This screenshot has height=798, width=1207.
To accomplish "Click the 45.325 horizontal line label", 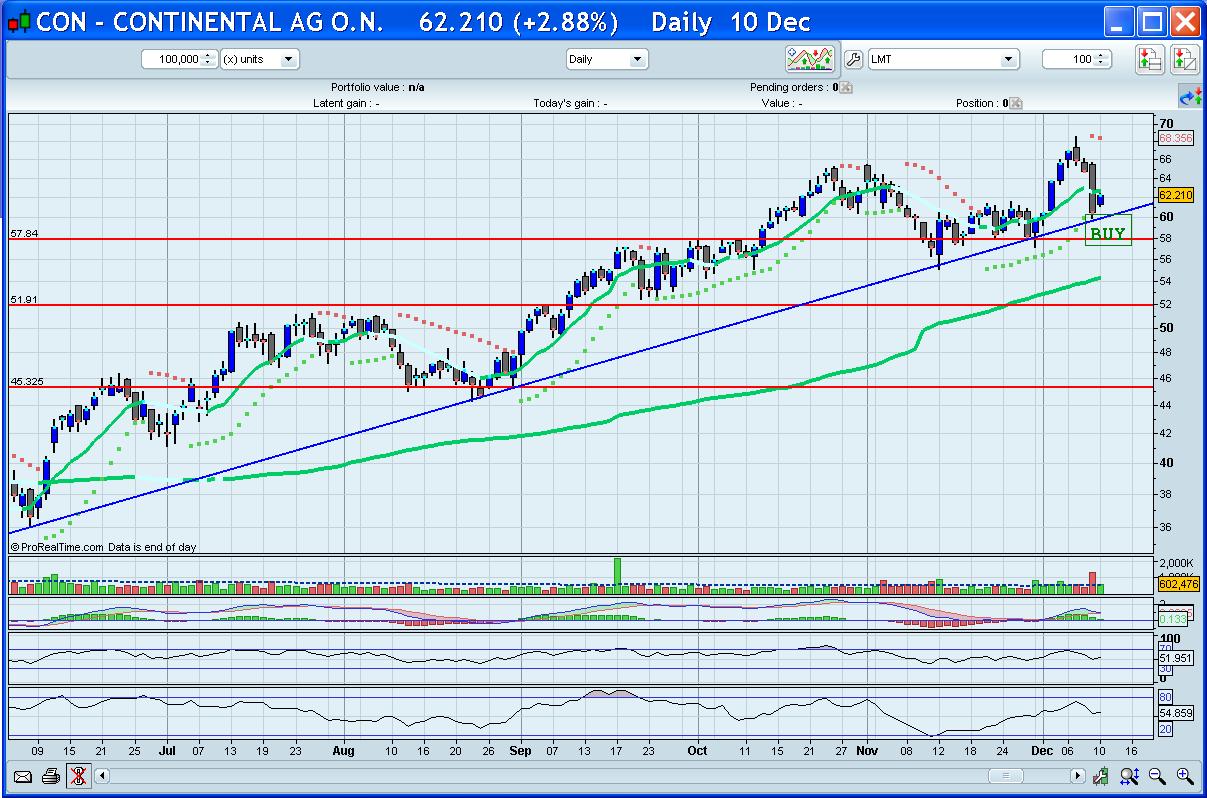I will [27, 381].
